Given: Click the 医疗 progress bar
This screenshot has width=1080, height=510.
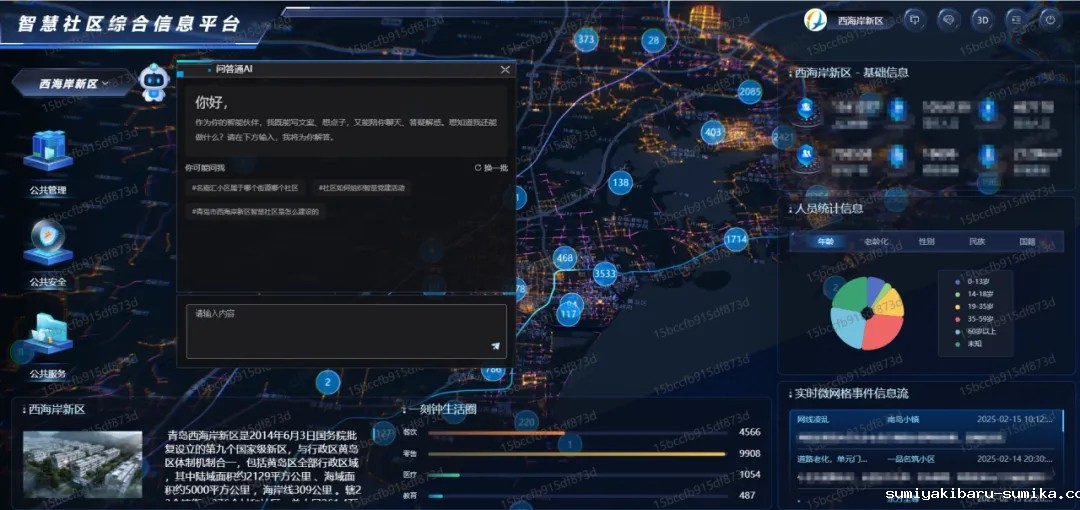Looking at the screenshot, I should point(577,475).
